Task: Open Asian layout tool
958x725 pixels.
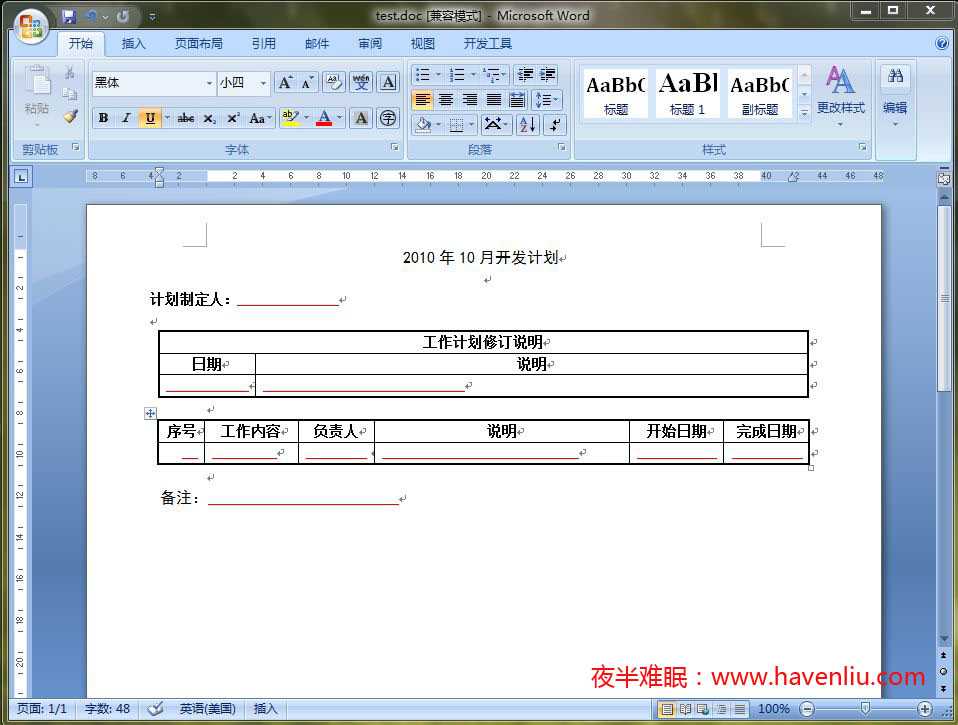Action: 495,125
